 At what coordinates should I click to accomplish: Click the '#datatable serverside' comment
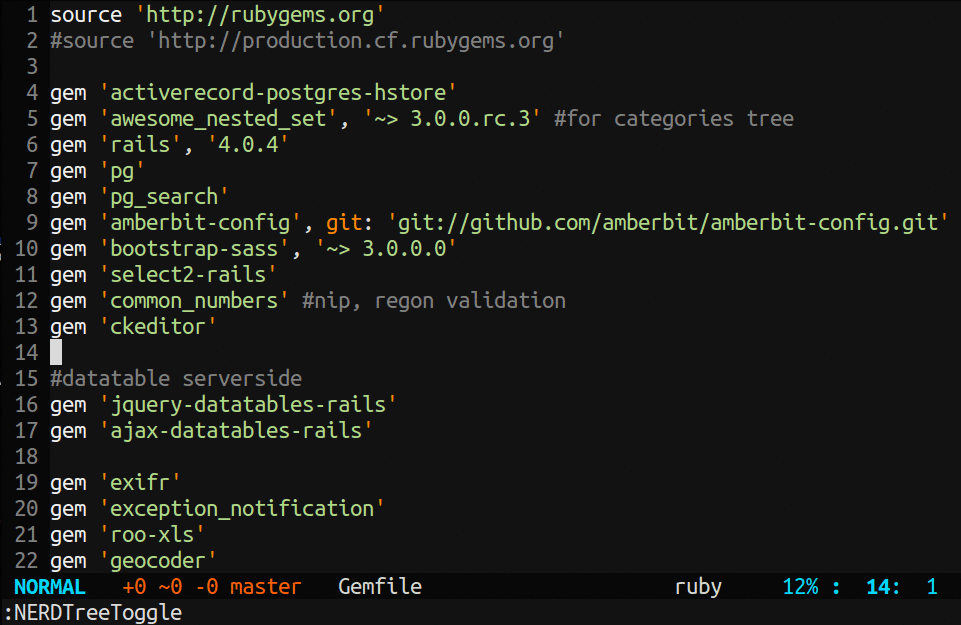pos(176,379)
